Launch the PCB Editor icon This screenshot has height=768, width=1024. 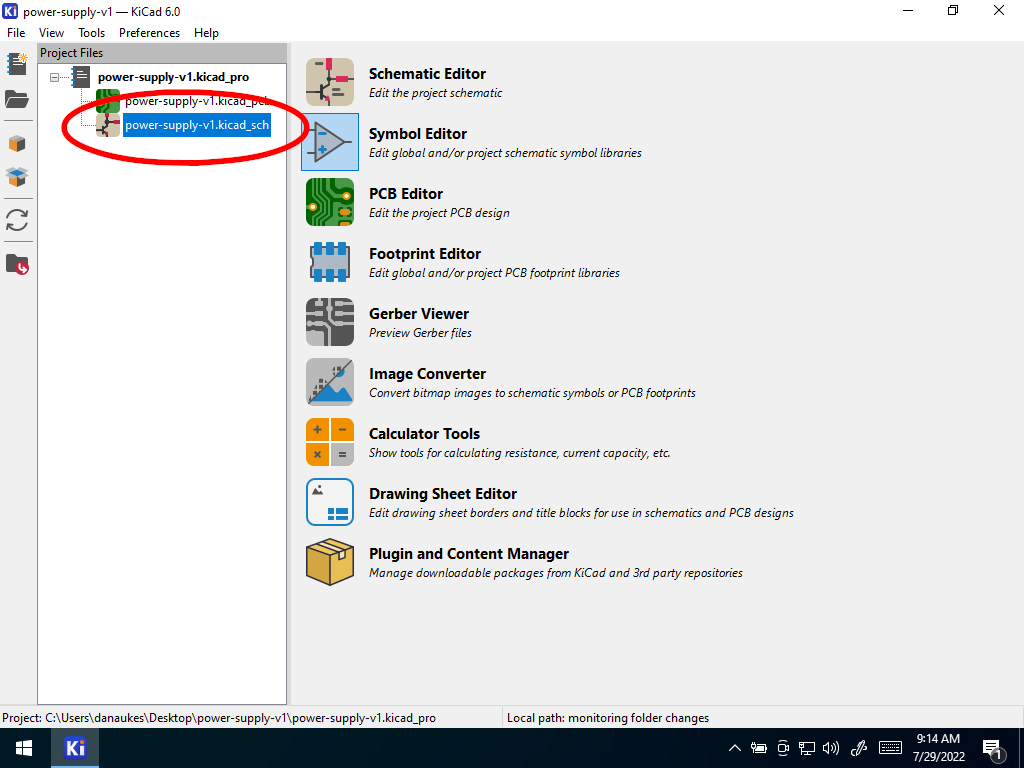(330, 202)
